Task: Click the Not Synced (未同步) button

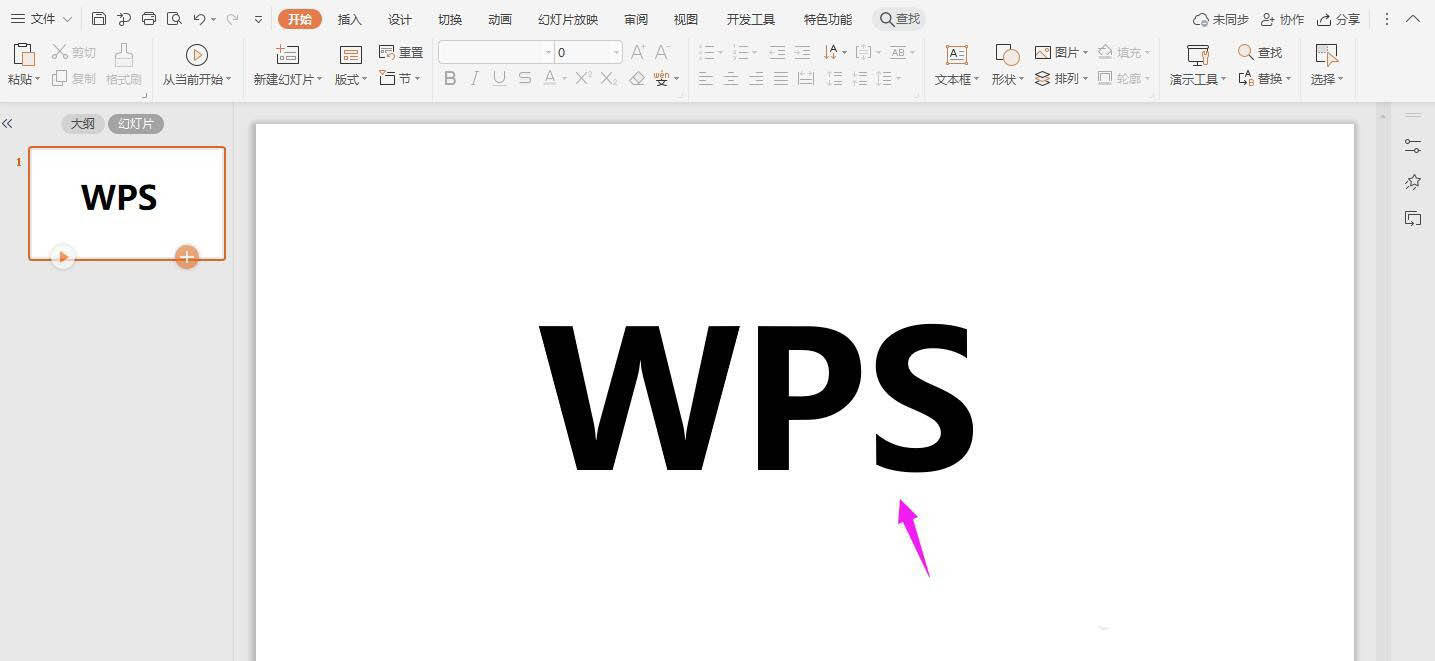Action: pos(1221,19)
